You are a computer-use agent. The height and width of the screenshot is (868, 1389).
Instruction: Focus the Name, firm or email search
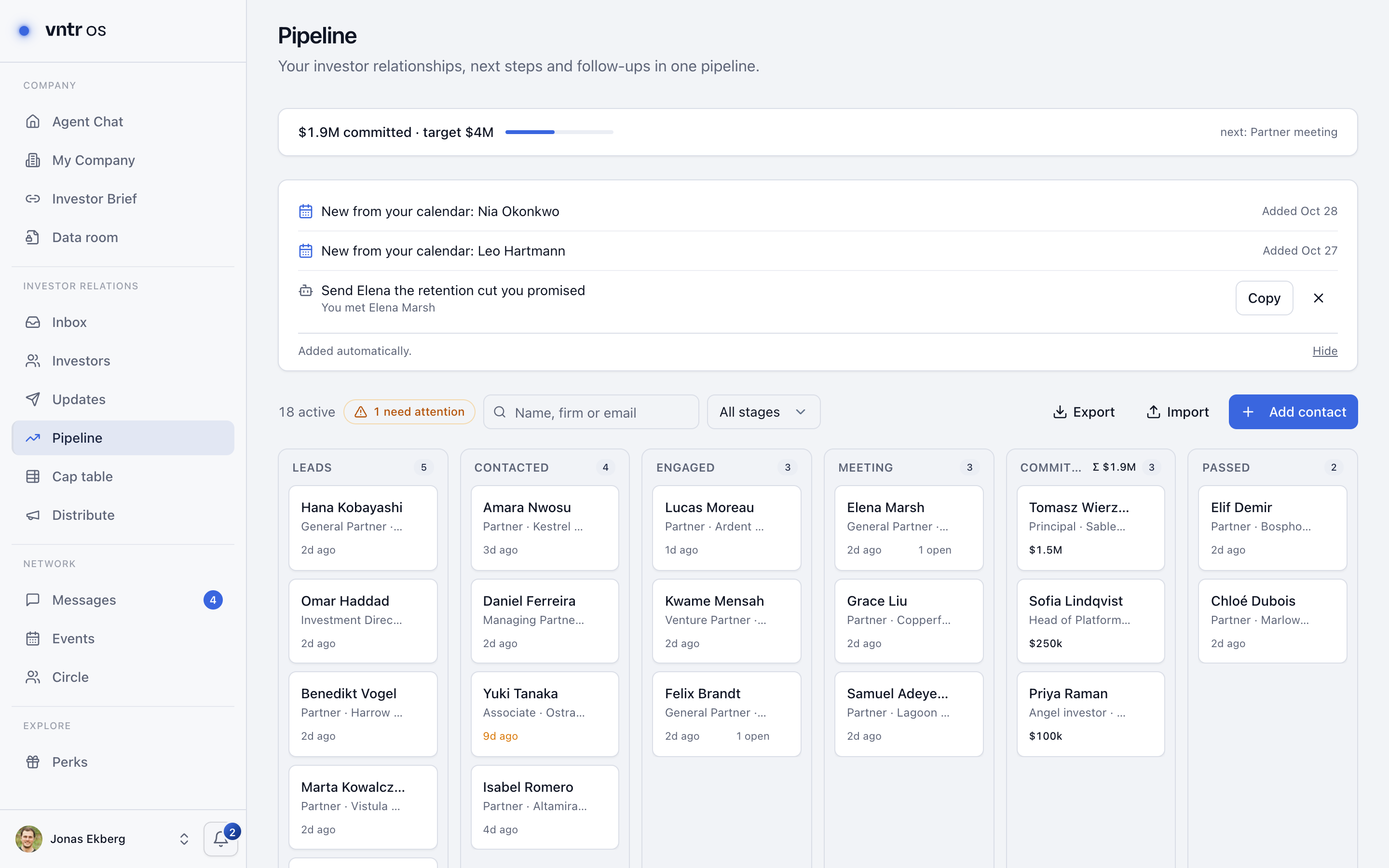coord(591,412)
